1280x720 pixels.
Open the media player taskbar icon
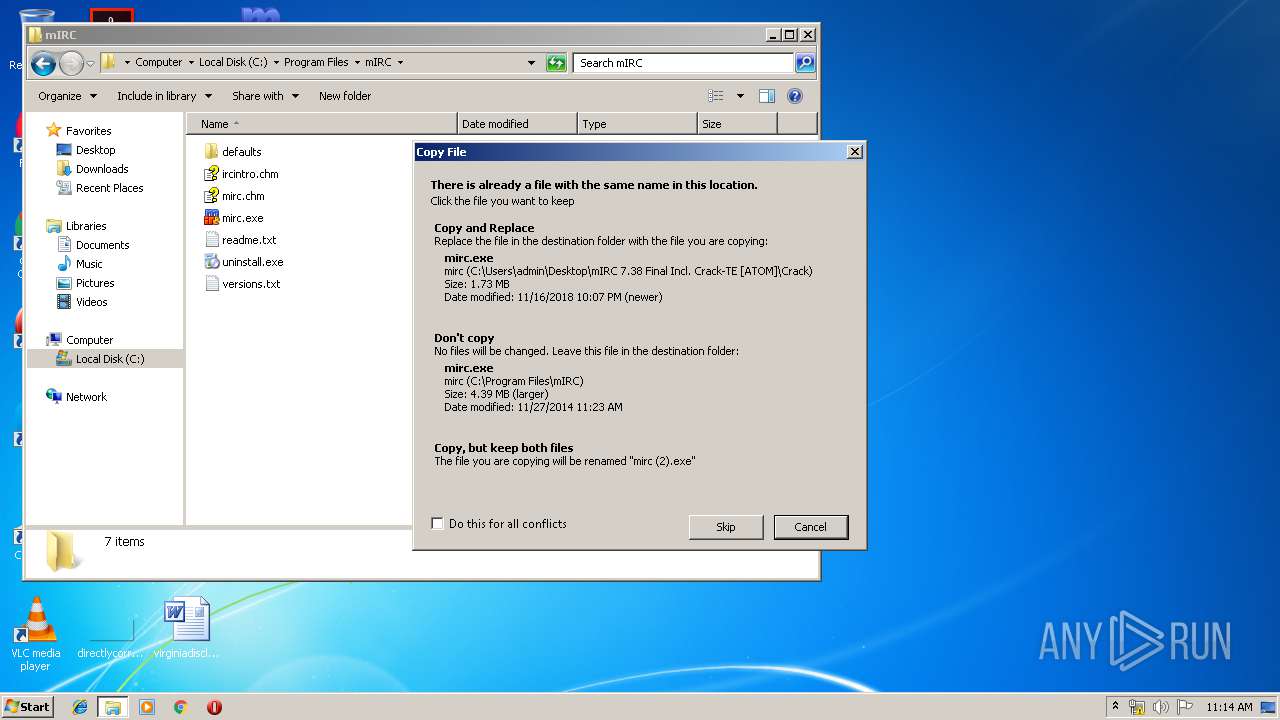147,707
